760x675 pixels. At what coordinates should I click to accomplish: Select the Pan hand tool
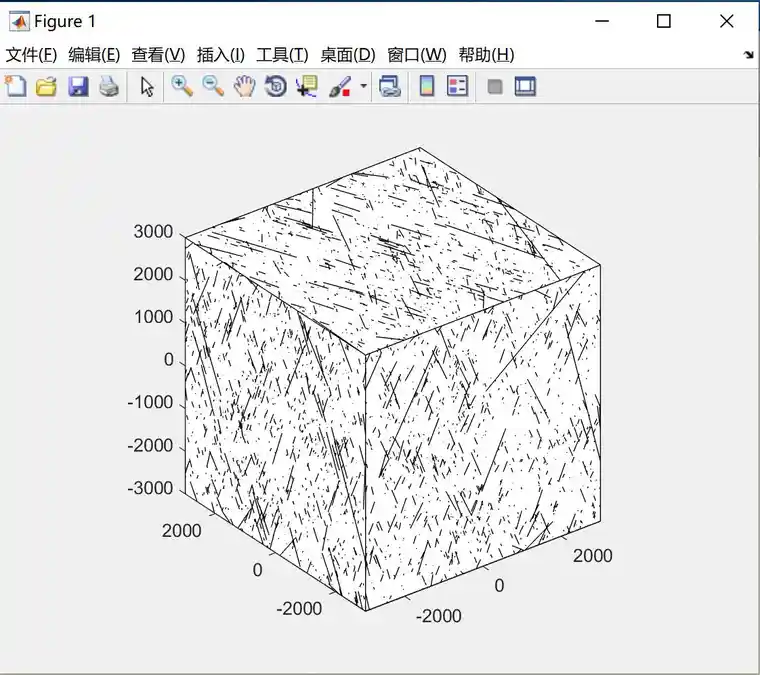(x=244, y=87)
